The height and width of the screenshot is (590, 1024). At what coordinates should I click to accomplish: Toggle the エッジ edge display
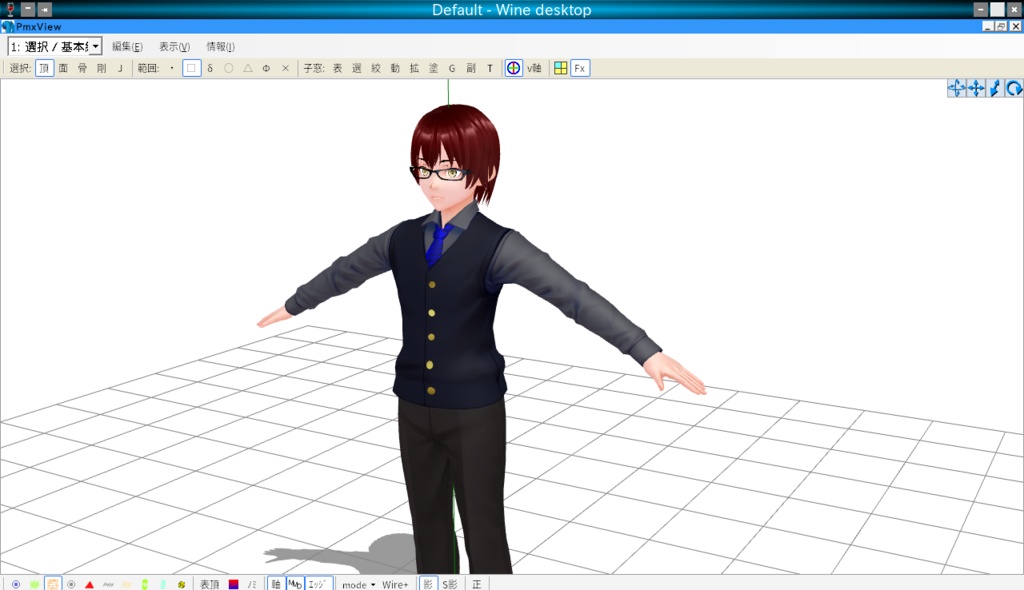click(x=314, y=582)
